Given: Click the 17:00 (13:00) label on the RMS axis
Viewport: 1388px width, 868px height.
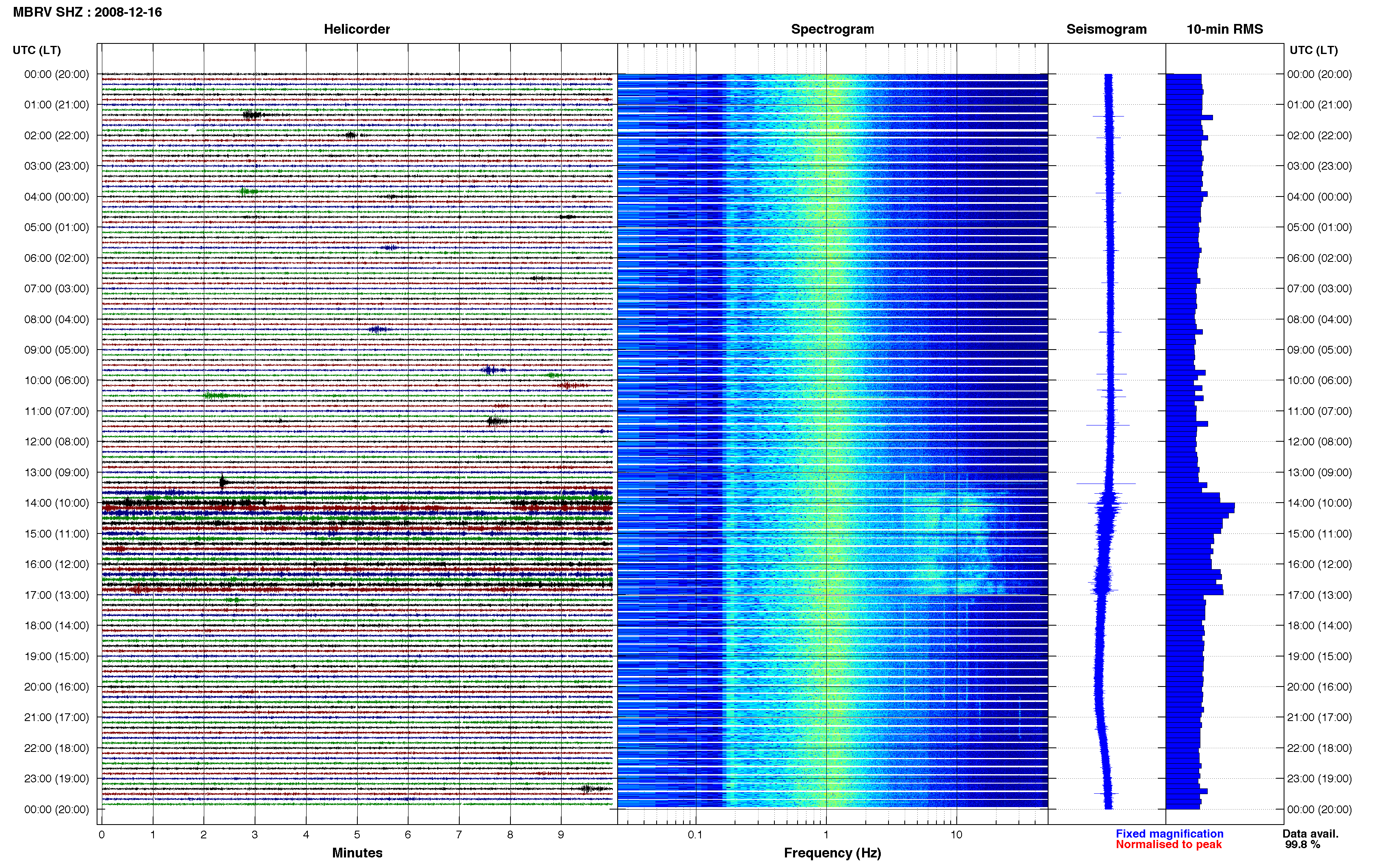Looking at the screenshot, I should click(x=1319, y=595).
